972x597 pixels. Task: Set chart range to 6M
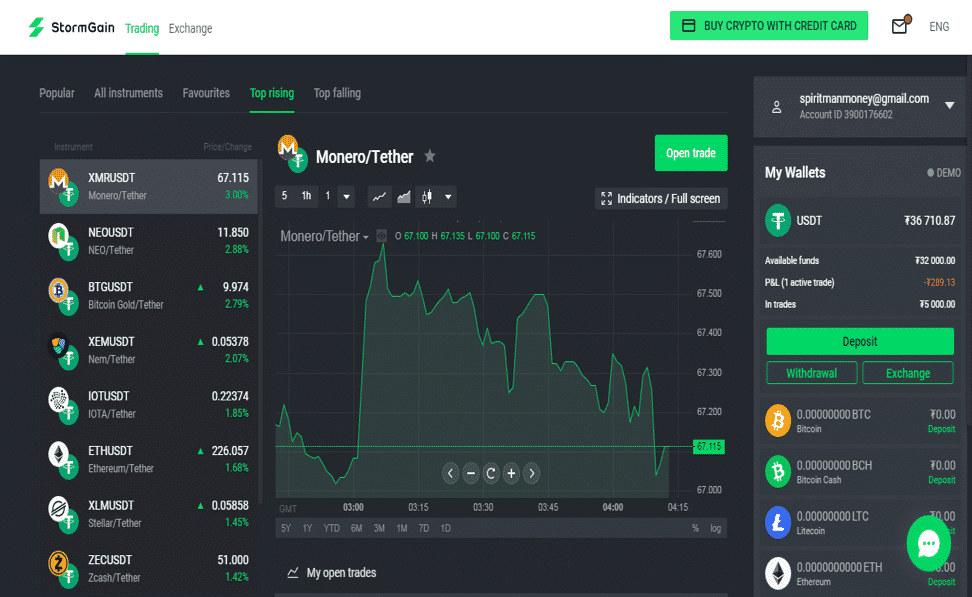[x=356, y=528]
